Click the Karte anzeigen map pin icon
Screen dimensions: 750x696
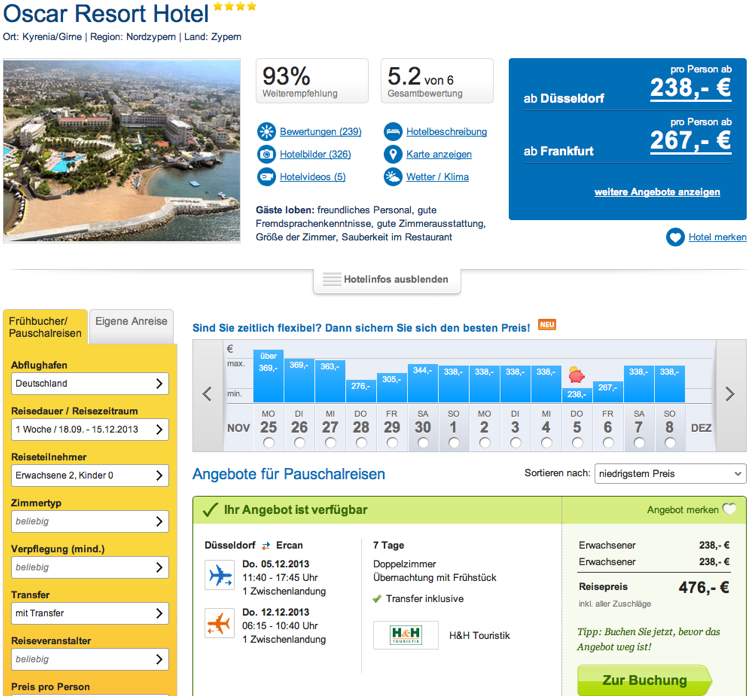click(393, 154)
